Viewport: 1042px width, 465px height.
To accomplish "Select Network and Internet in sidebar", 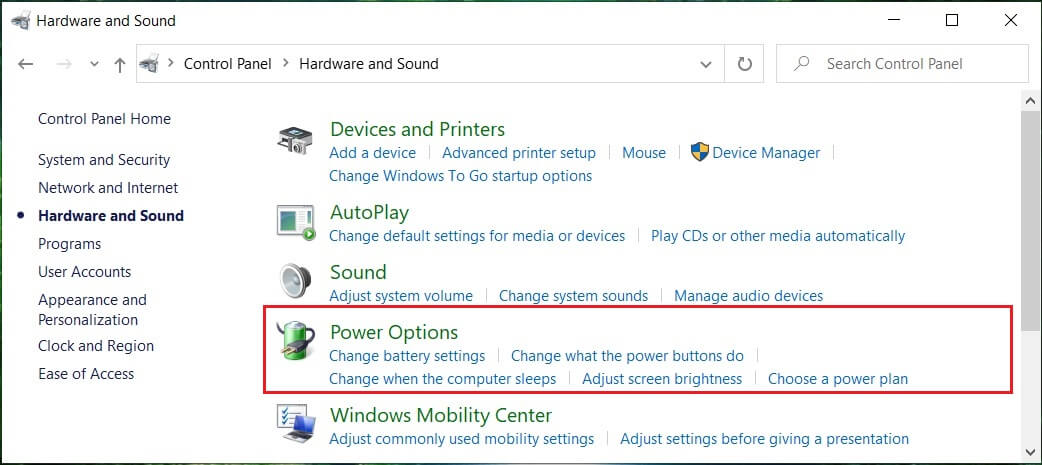I will (108, 188).
